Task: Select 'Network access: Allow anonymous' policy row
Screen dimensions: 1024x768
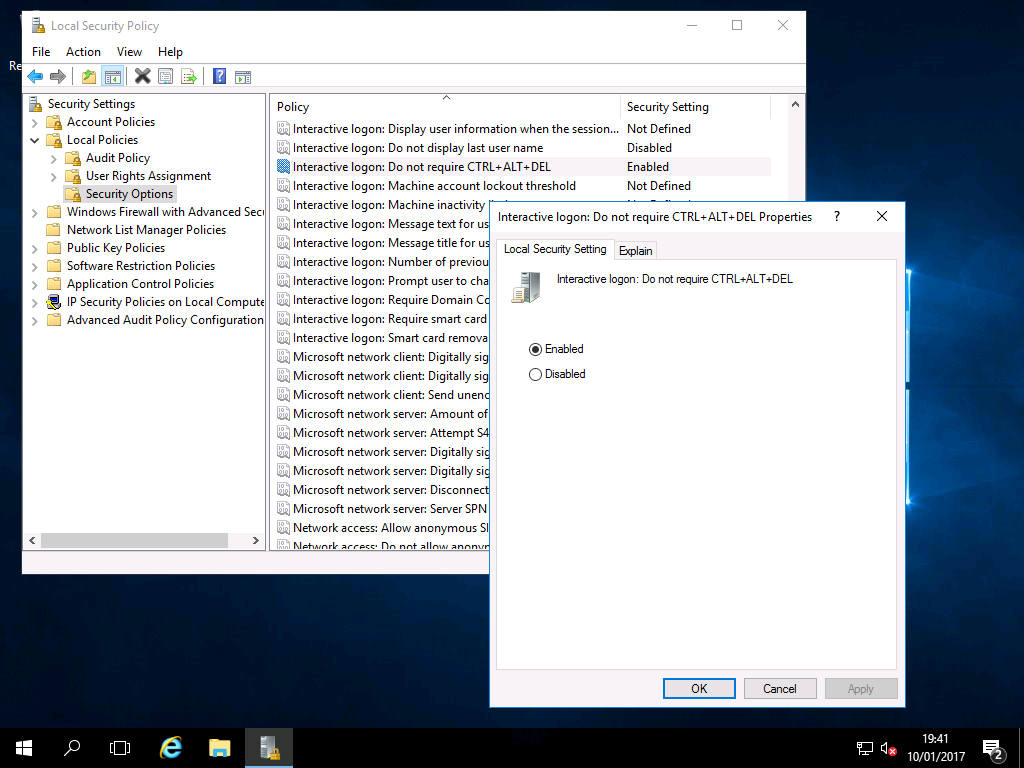Action: [x=382, y=528]
